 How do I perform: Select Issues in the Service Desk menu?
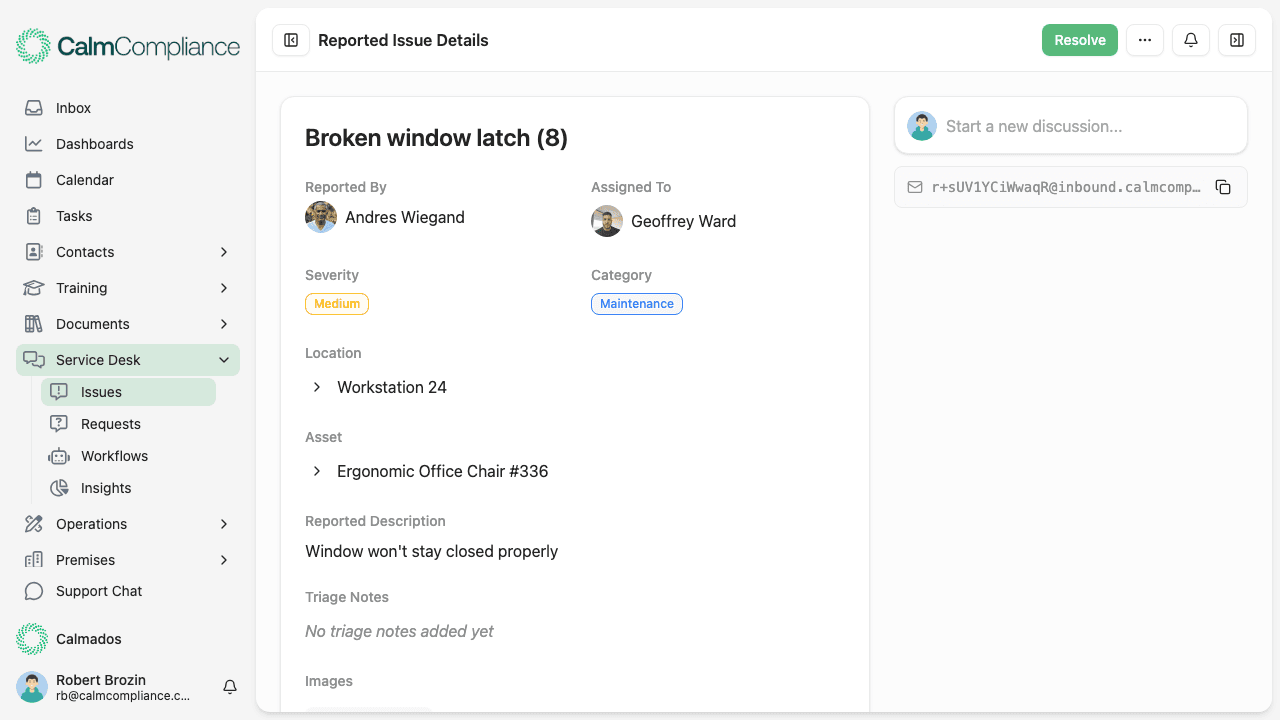point(102,391)
